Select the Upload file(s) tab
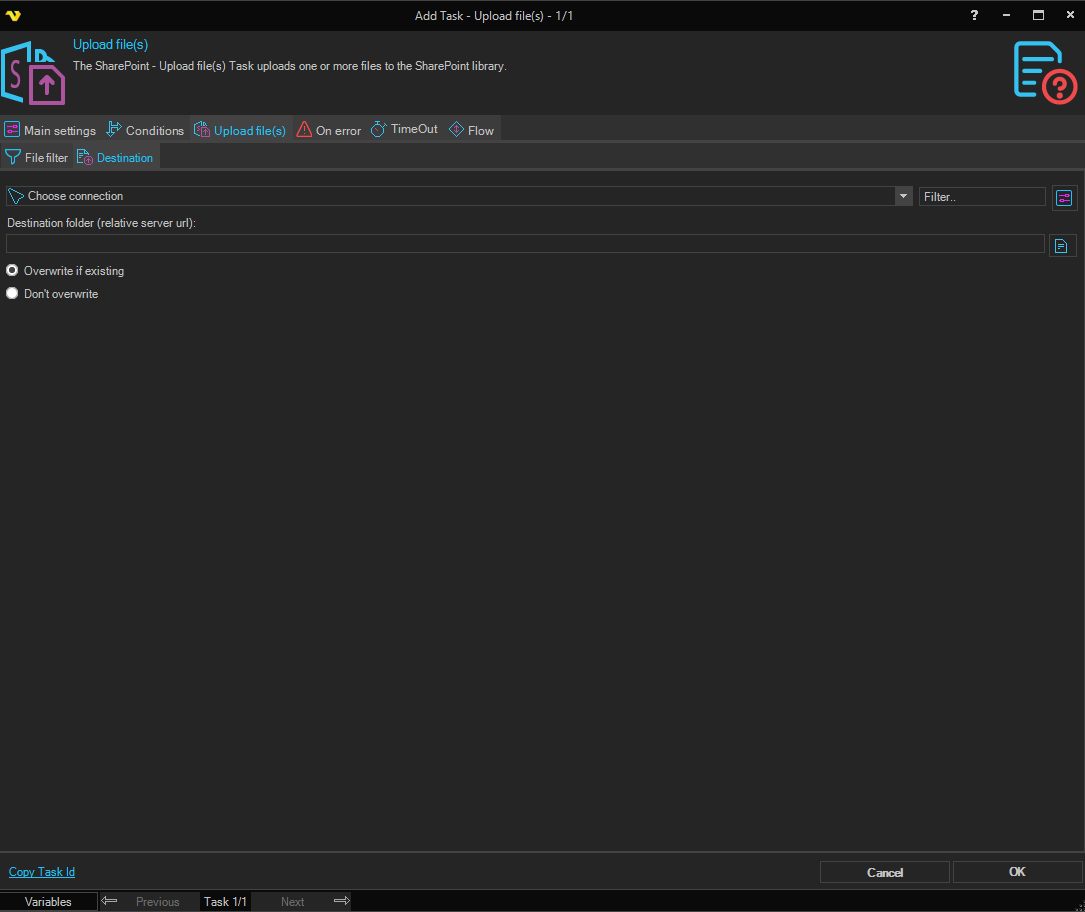Viewport: 1085px width, 912px height. tap(240, 130)
